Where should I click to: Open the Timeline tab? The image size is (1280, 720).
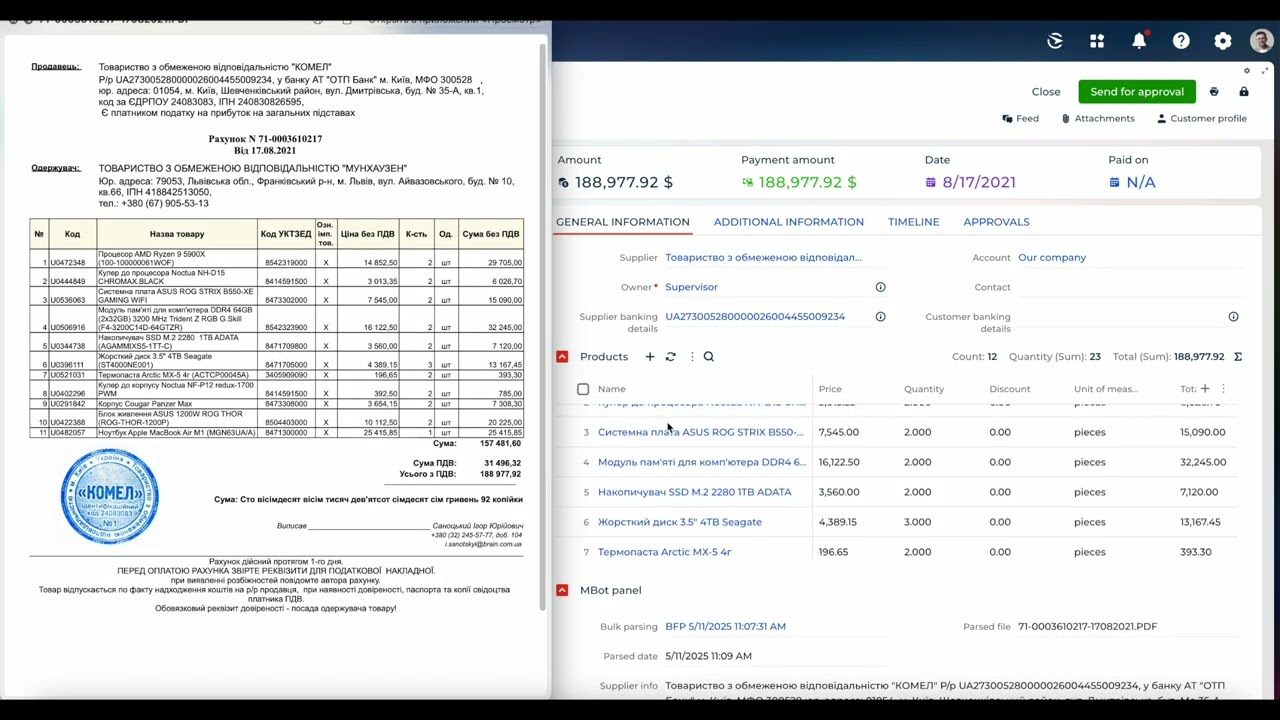click(x=913, y=222)
